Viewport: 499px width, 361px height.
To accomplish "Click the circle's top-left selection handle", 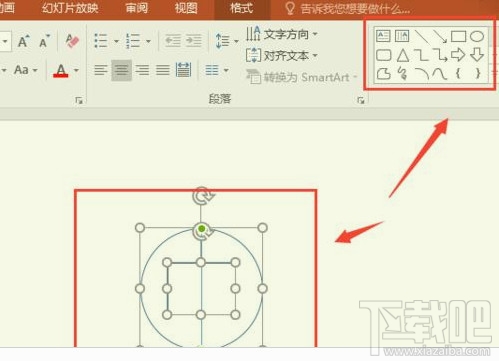I will pos(140,228).
